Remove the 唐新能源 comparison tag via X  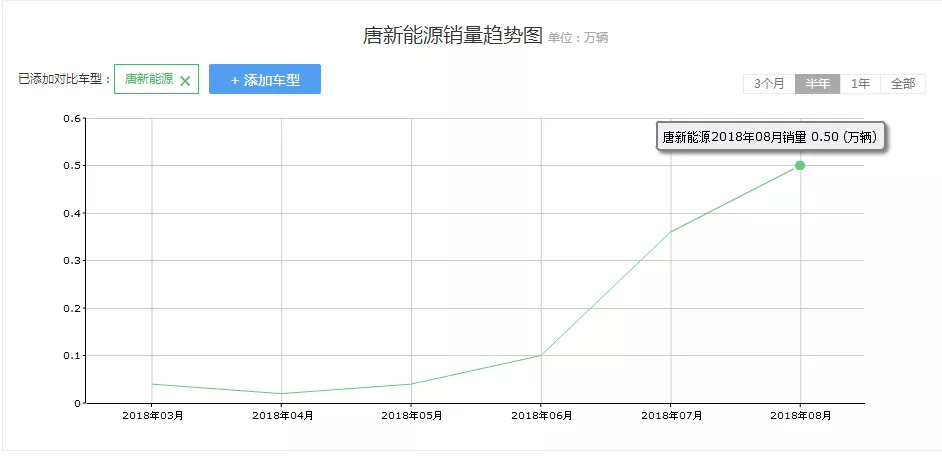coord(185,80)
